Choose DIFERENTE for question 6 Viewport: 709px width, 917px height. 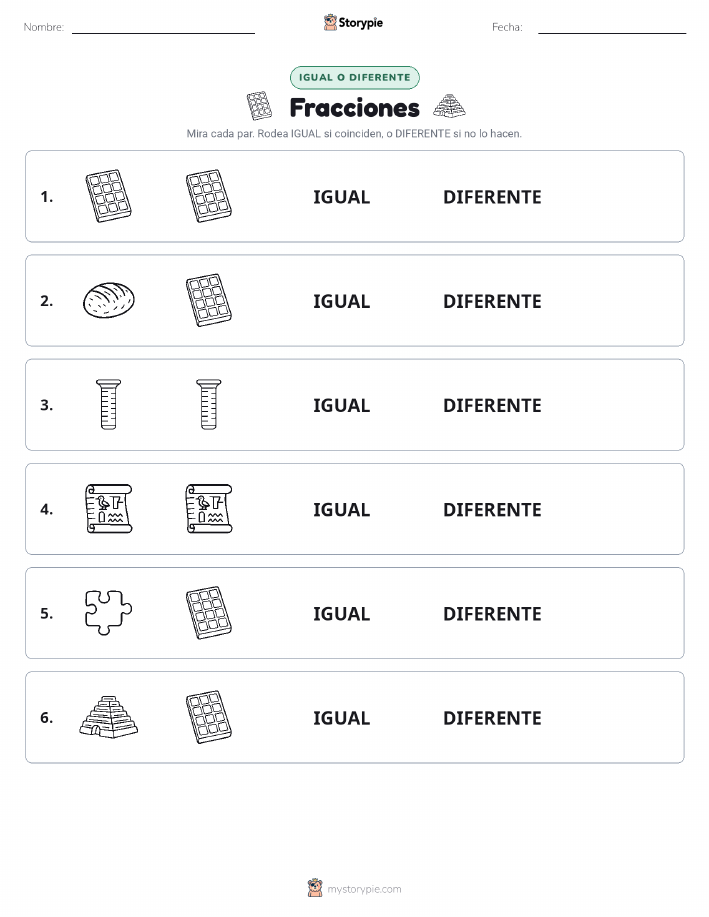pos(492,718)
